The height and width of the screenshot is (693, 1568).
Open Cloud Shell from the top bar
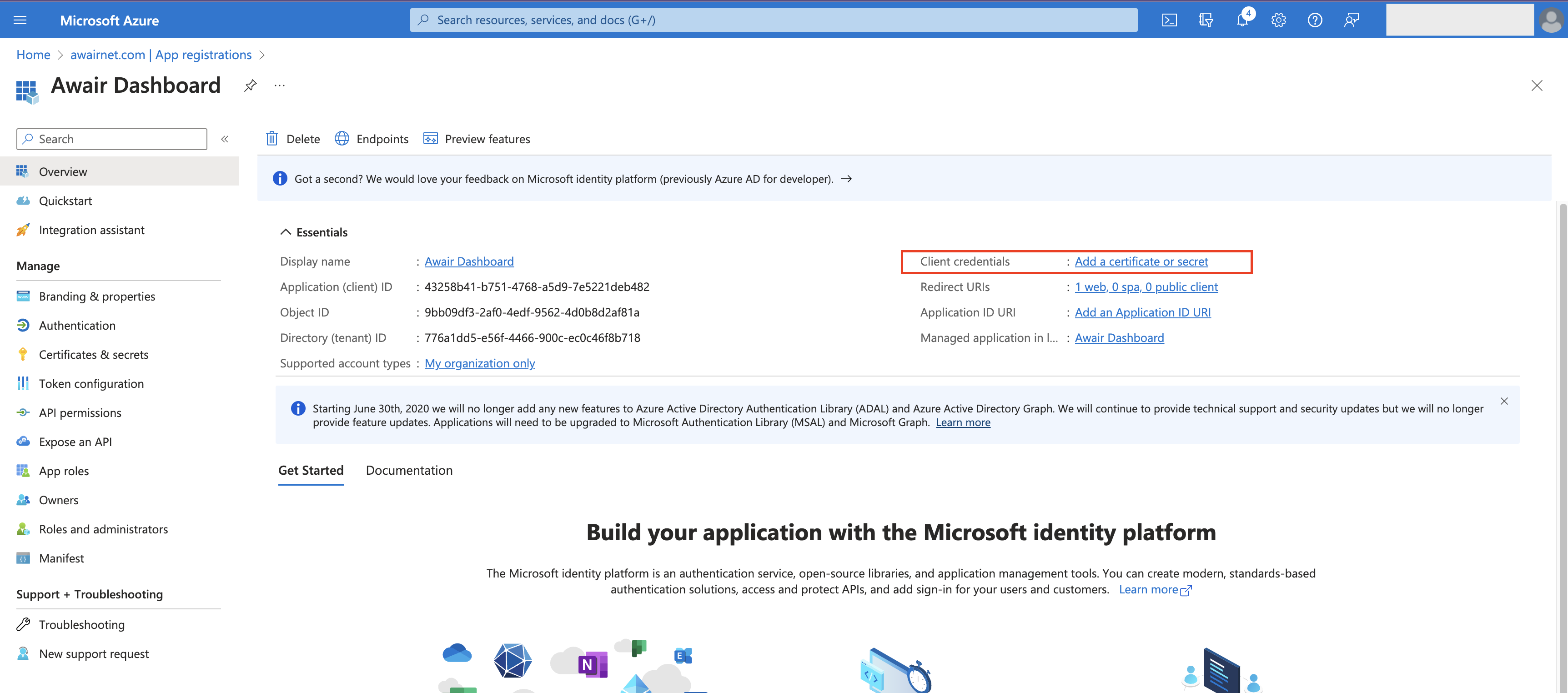coord(1169,20)
